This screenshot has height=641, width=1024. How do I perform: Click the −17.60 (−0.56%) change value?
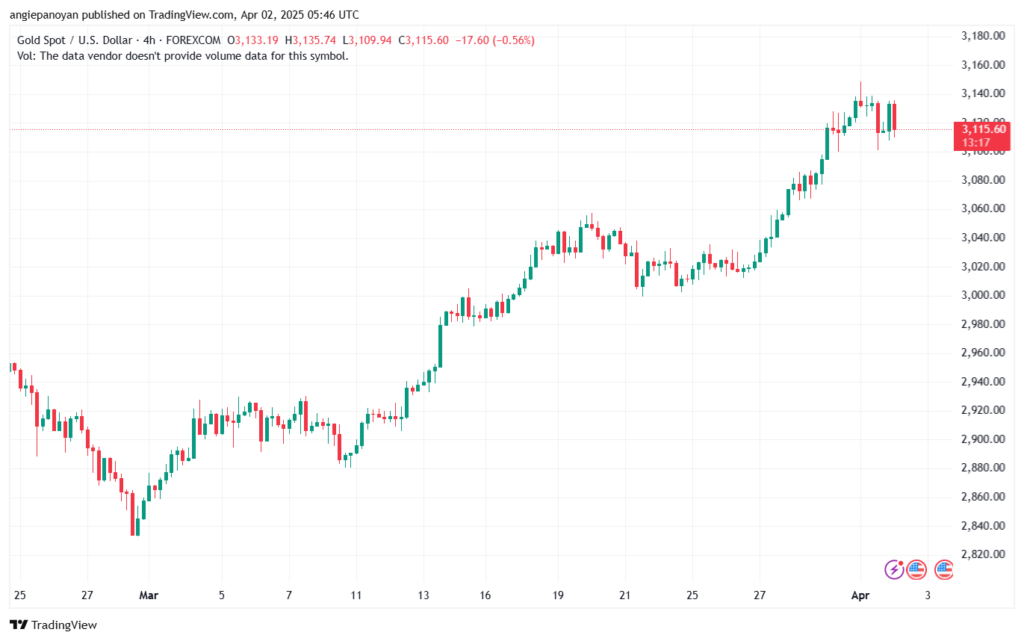click(x=495, y=40)
